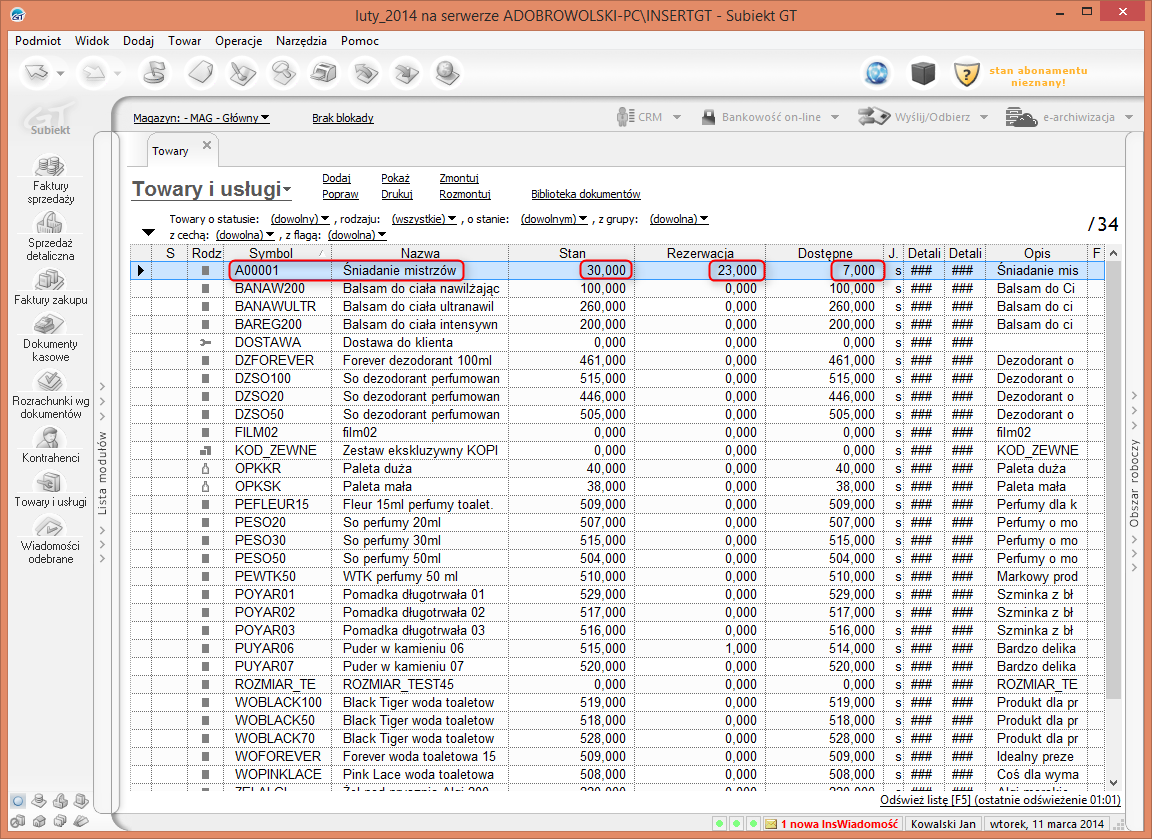This screenshot has width=1152, height=839.
Task: Click the table vertical scrollbar down arrow
Action: (1113, 783)
